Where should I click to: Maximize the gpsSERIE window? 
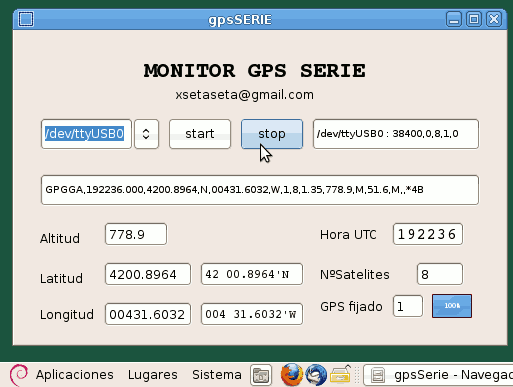click(474, 19)
